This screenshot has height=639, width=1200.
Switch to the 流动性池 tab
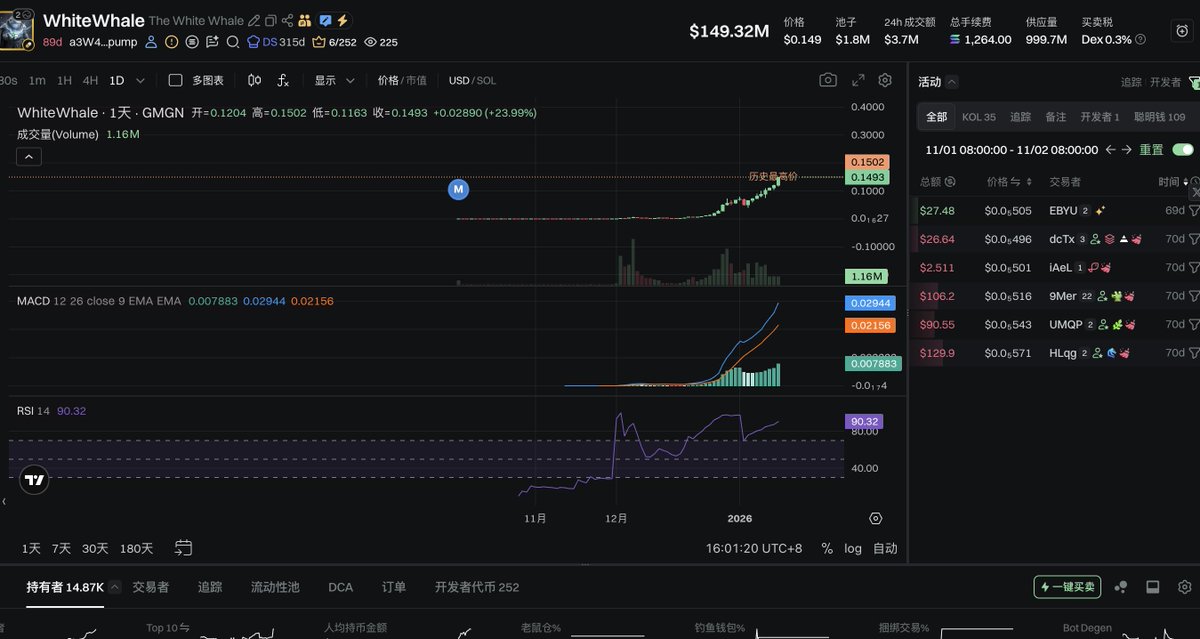click(275, 587)
